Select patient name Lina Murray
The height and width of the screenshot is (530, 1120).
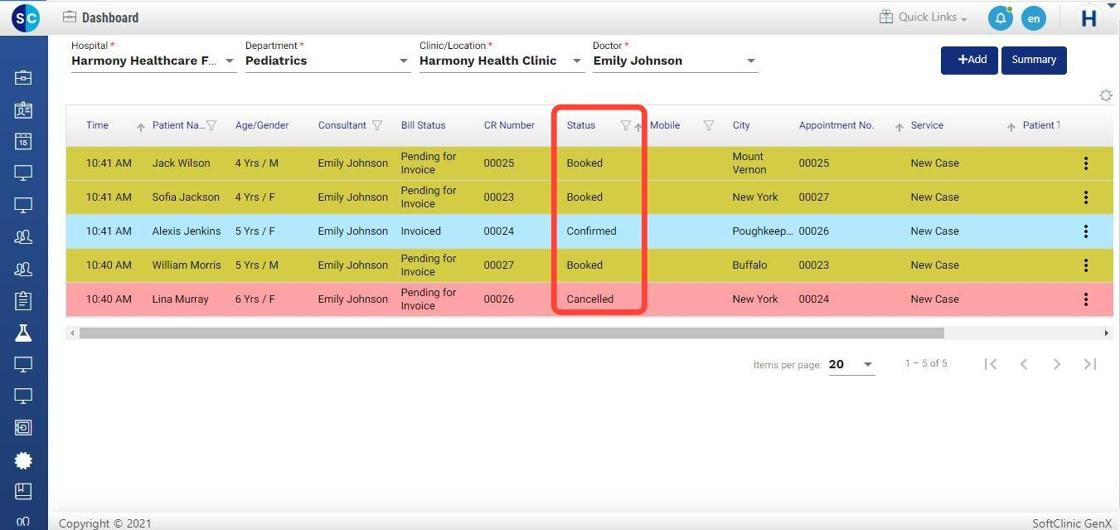tap(180, 299)
